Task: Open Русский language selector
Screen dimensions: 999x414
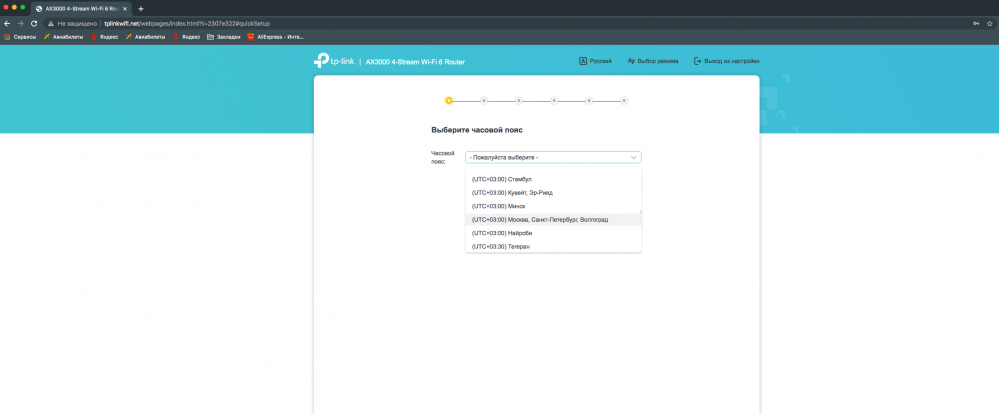Action: tap(595, 61)
